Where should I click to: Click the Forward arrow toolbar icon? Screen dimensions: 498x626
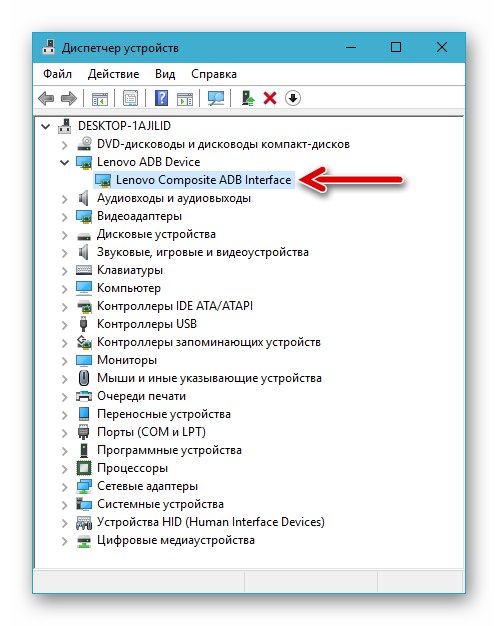[69, 98]
